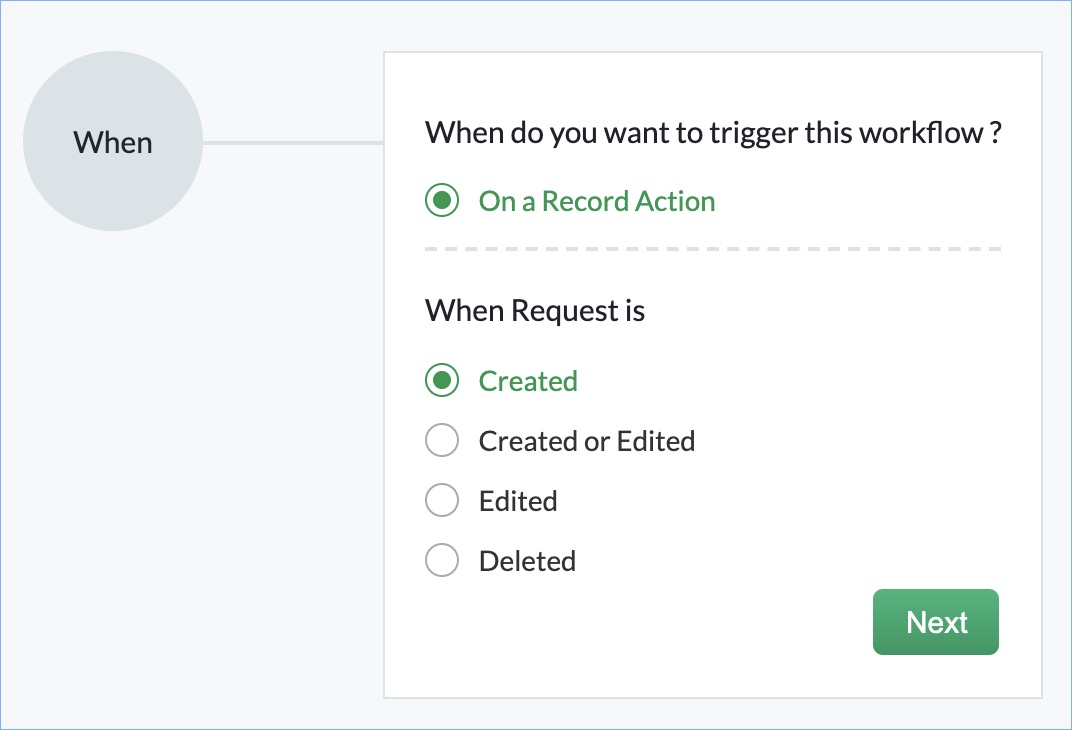The height and width of the screenshot is (730, 1072).
Task: Click the Deleted option label text
Action: click(x=527, y=561)
